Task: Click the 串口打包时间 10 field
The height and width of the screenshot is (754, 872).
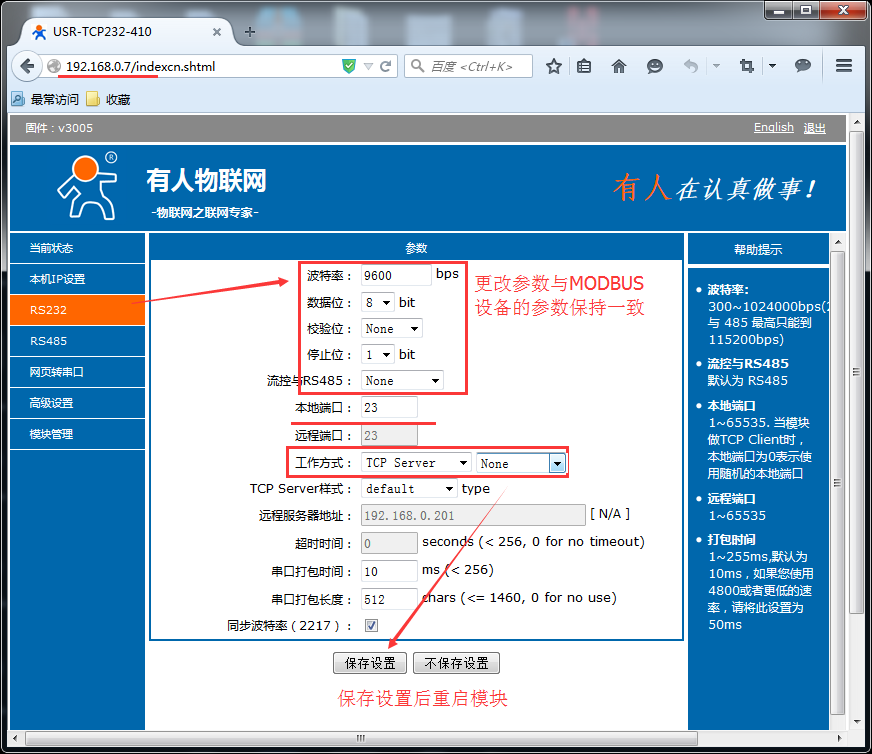Action: pos(389,571)
